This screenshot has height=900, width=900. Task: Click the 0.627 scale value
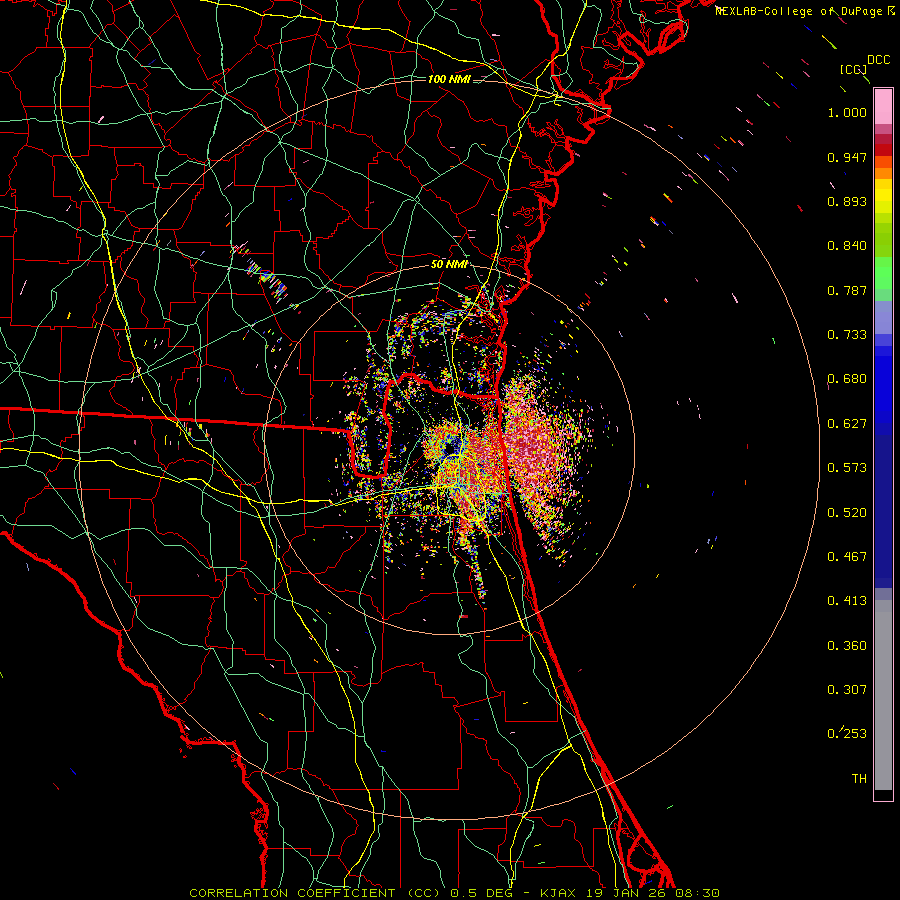pyautogui.click(x=847, y=424)
